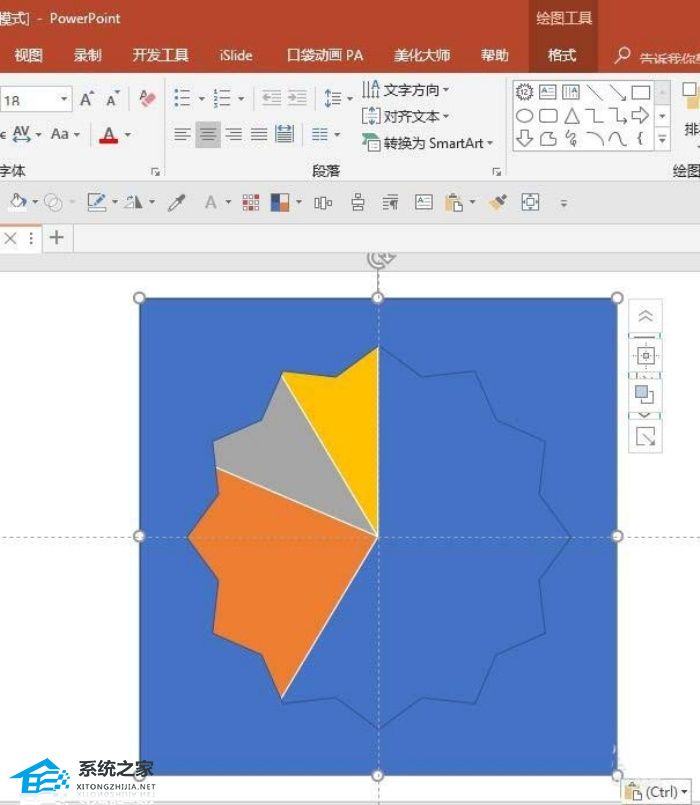700x805 pixels.
Task: Click the increase font size icon
Action: [86, 99]
